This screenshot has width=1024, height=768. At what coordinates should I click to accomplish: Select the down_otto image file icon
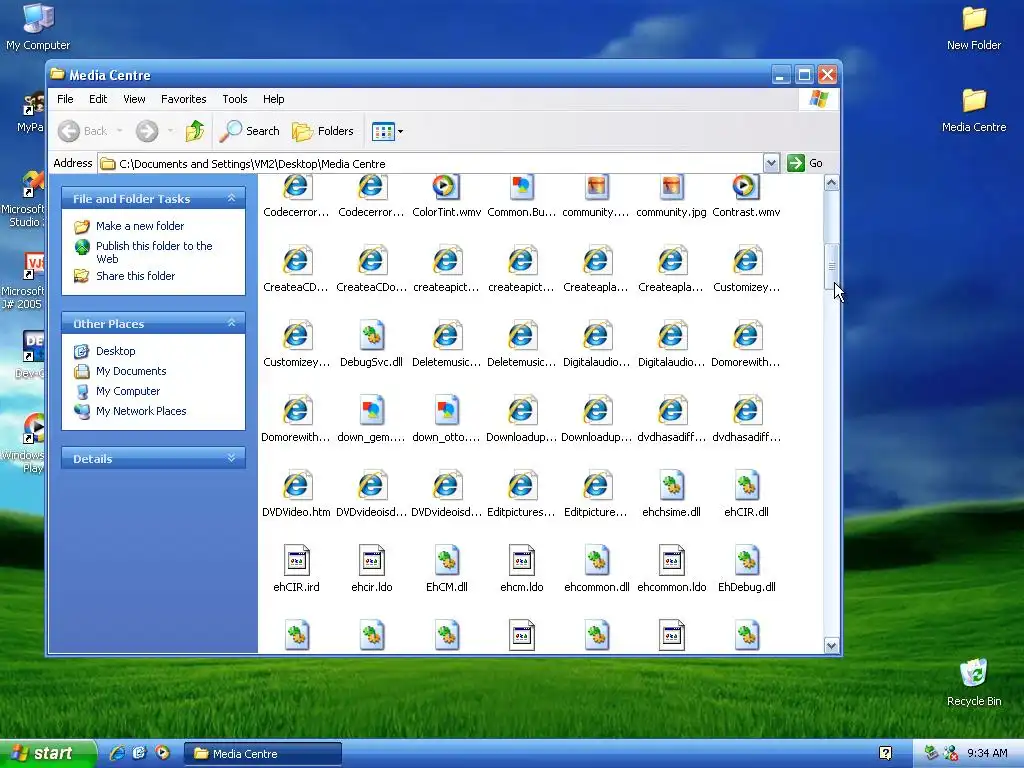(446, 411)
